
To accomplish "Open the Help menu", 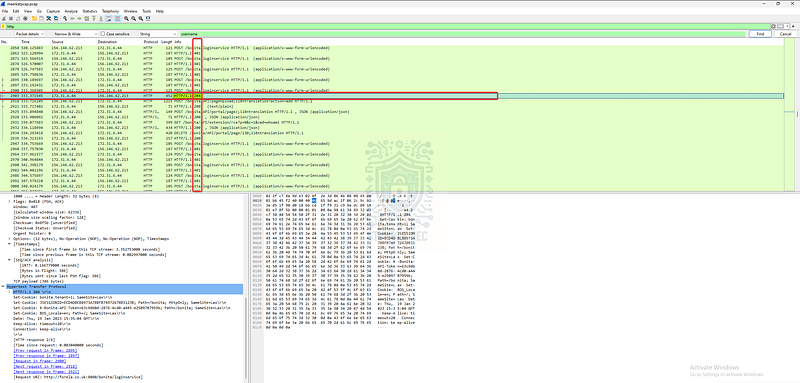I will 160,11.
